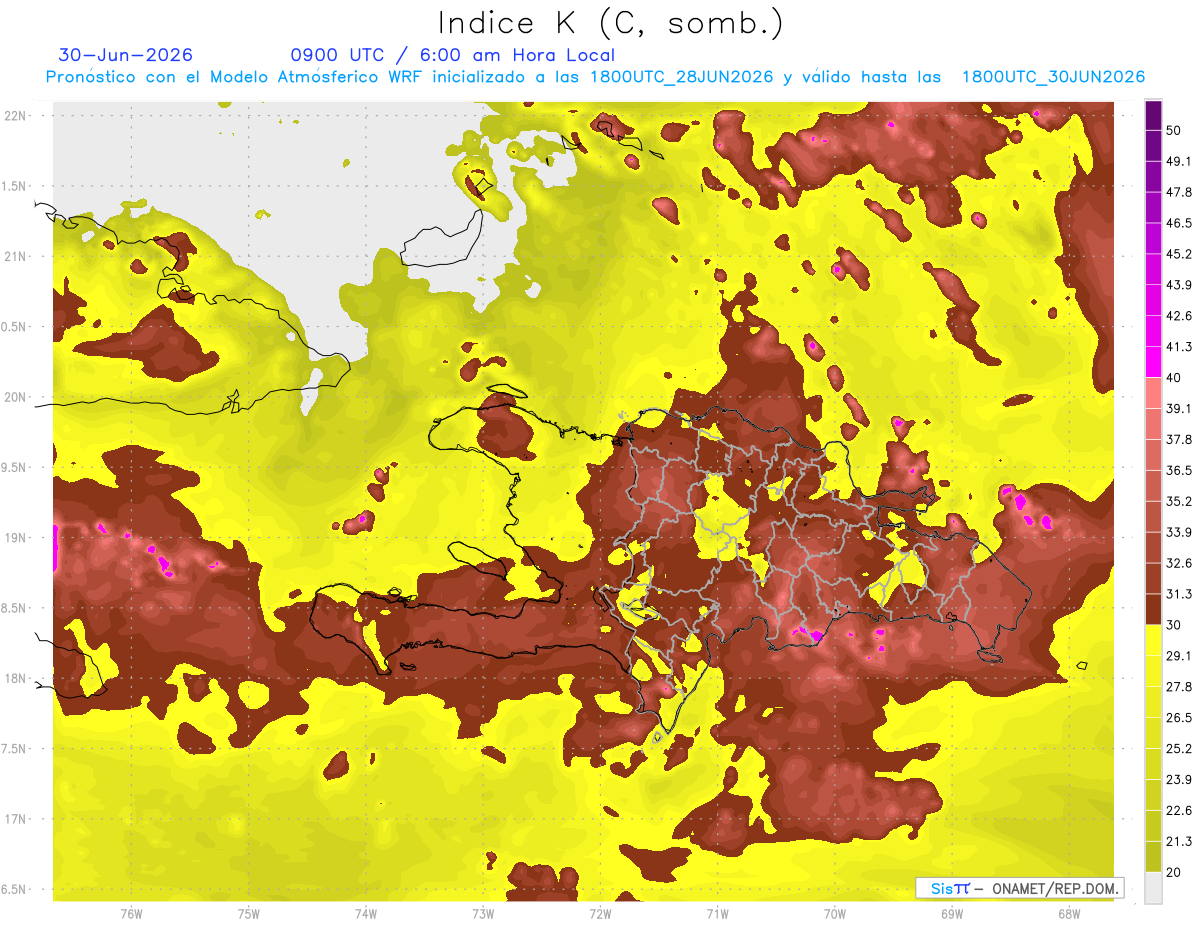Click the '9.5N' latitude label
Viewport: 1200px width, 927px height.
[15, 468]
